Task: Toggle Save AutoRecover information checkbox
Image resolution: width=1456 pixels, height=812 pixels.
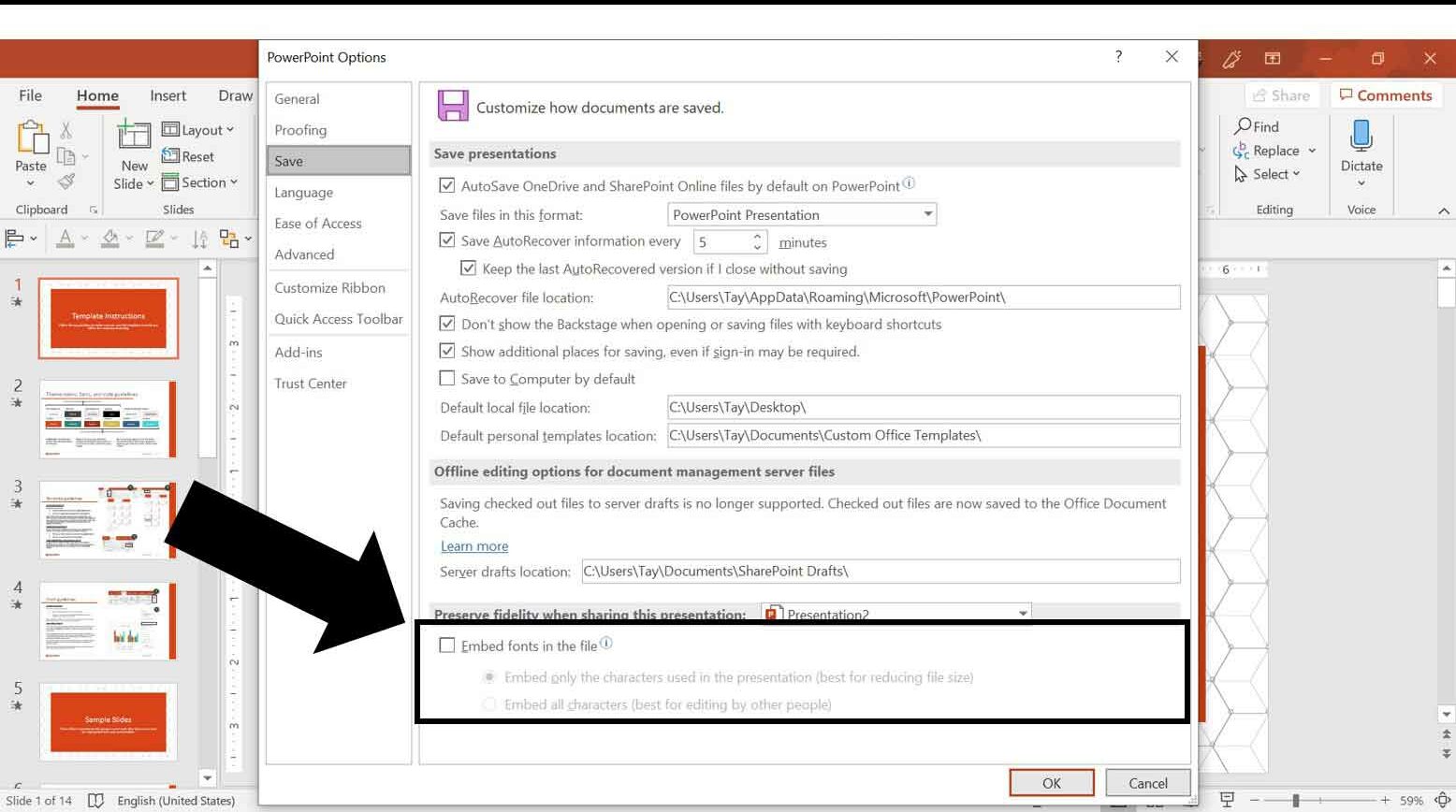Action: point(447,240)
